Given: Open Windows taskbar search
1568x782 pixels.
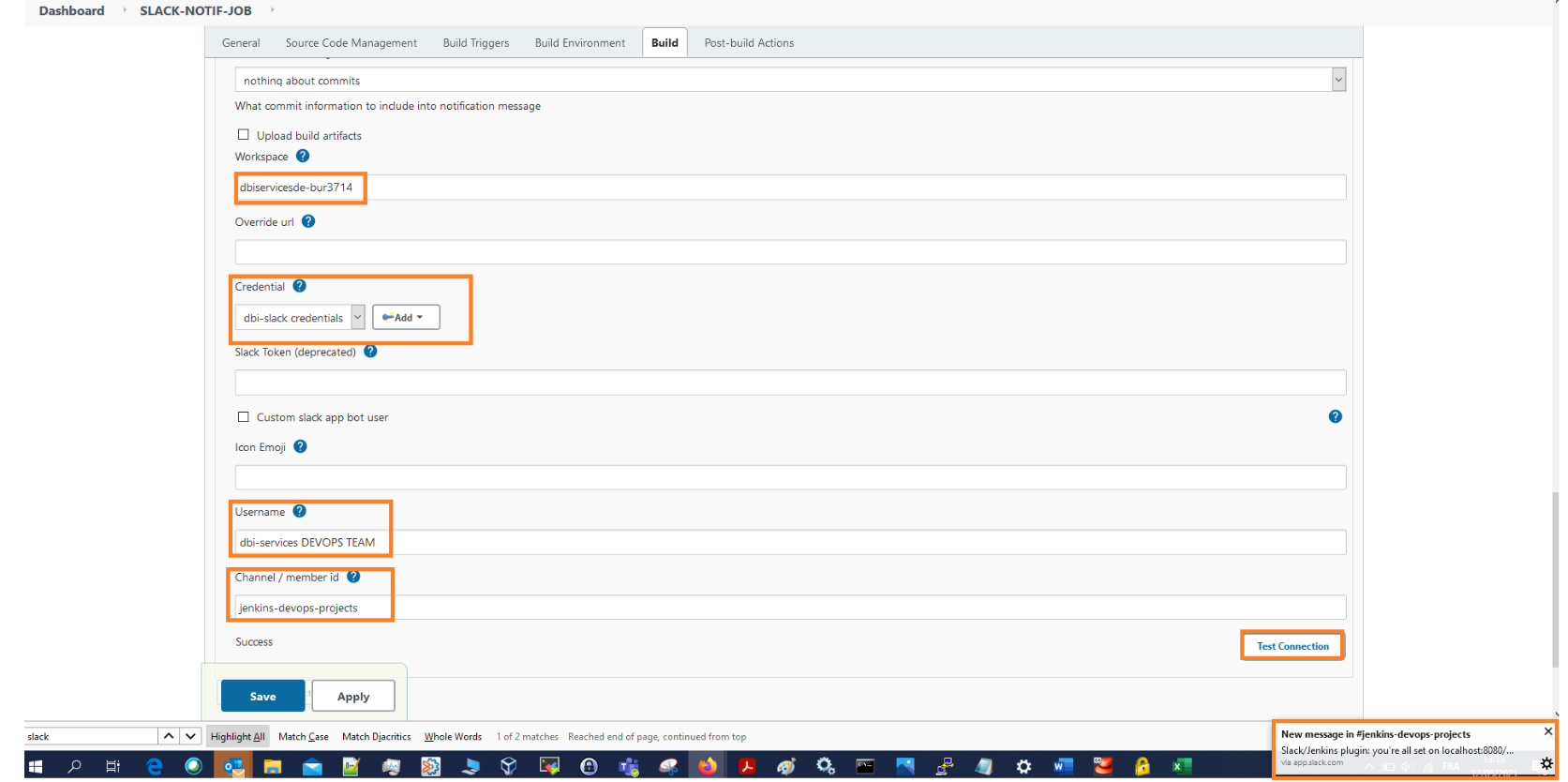Looking at the screenshot, I should click(x=75, y=766).
